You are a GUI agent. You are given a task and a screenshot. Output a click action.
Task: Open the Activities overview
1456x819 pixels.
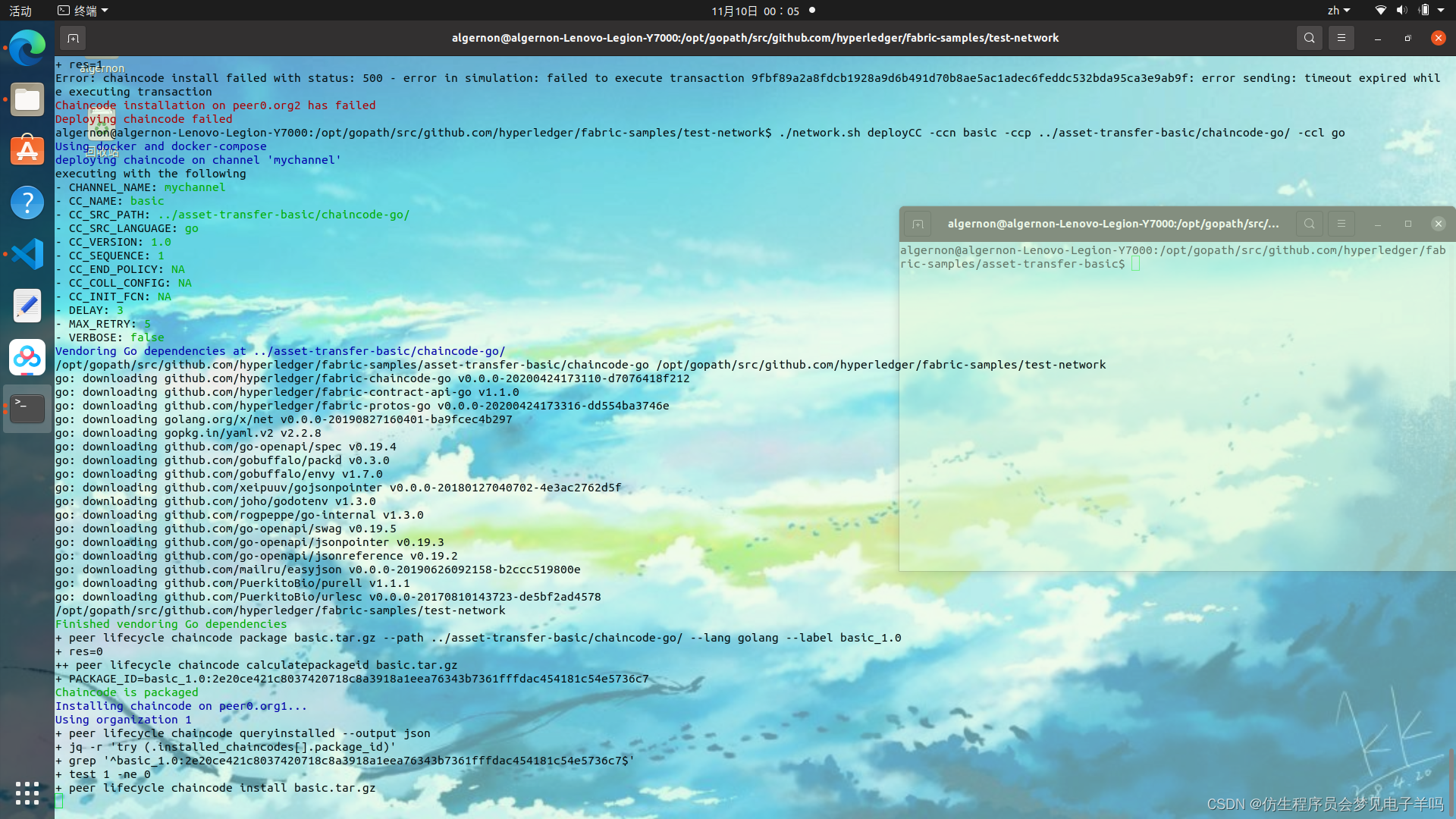point(20,11)
